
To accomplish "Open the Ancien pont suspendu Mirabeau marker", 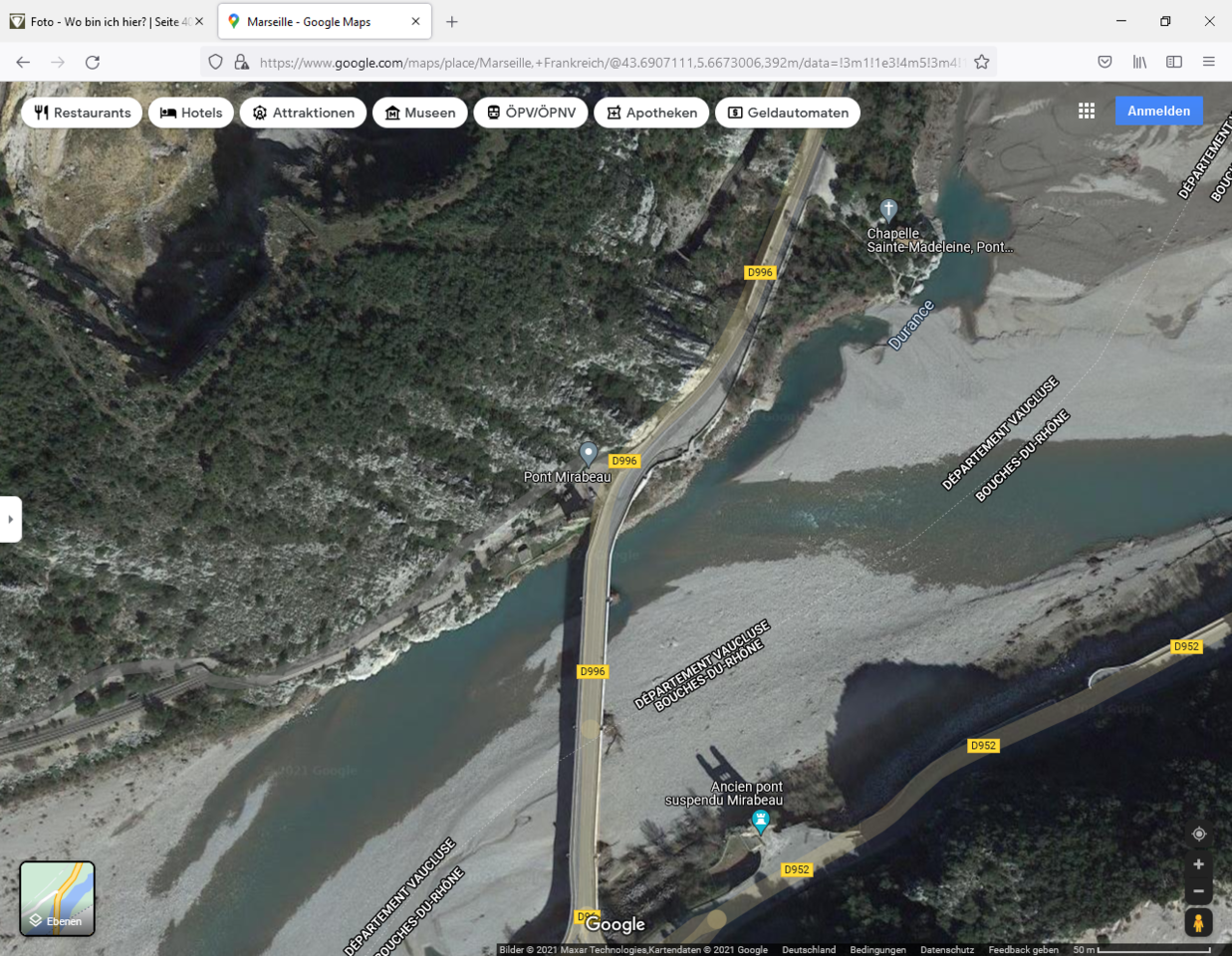I will click(760, 822).
